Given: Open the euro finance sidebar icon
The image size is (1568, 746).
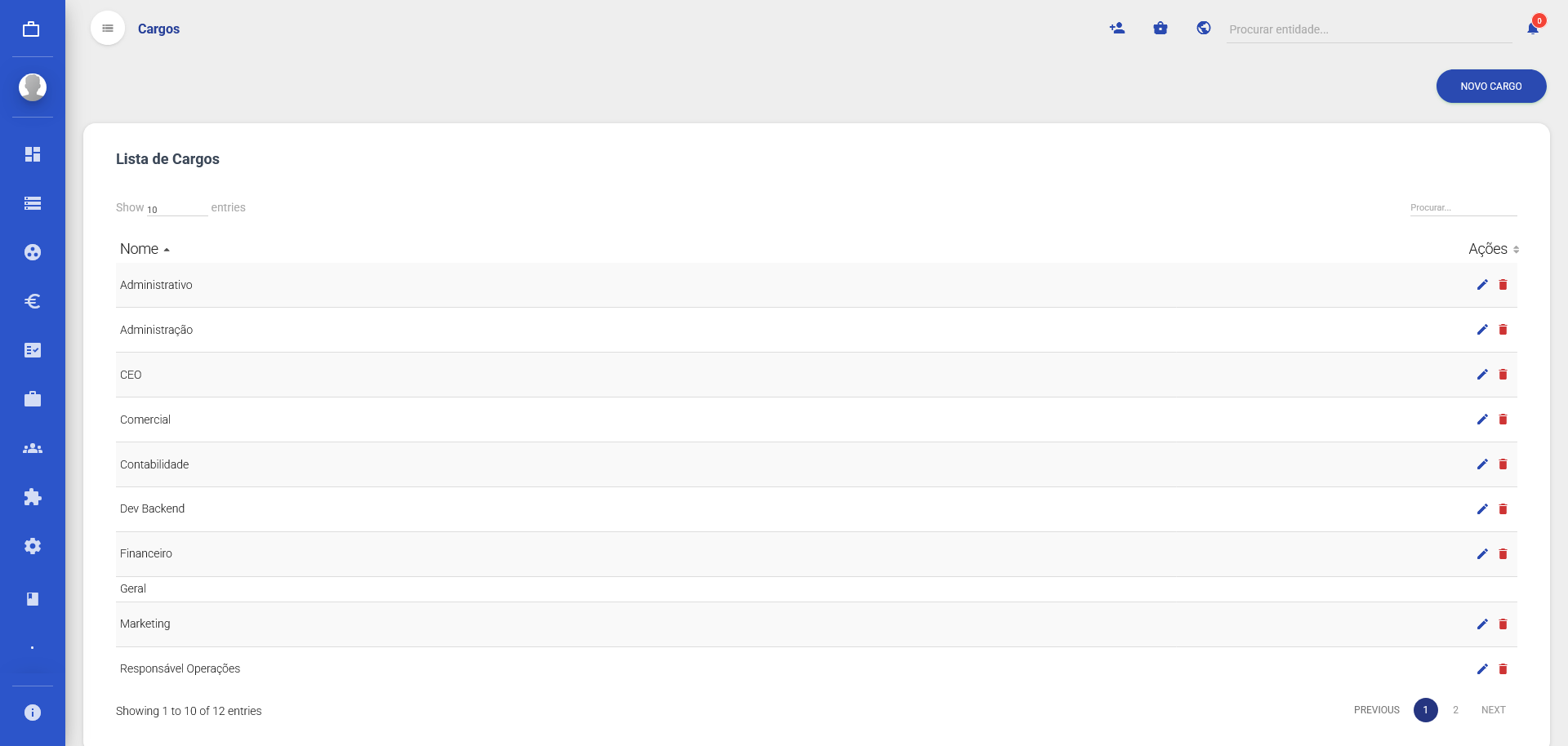Looking at the screenshot, I should pyautogui.click(x=33, y=301).
